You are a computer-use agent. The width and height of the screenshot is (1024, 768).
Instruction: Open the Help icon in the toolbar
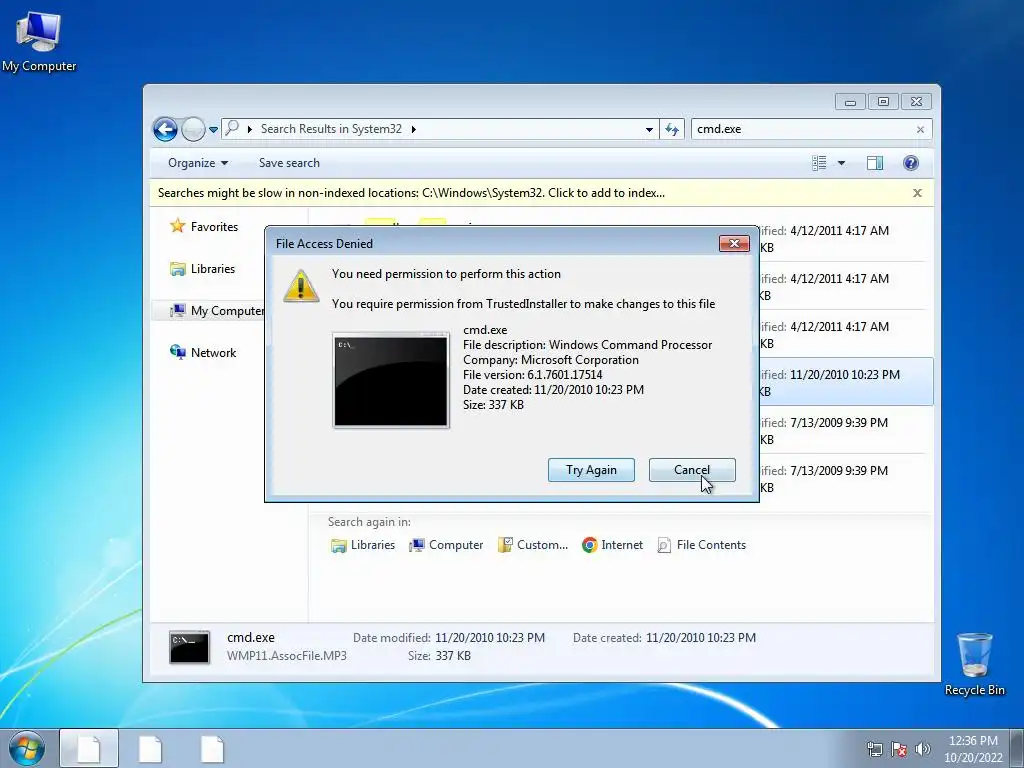pyautogui.click(x=910, y=163)
